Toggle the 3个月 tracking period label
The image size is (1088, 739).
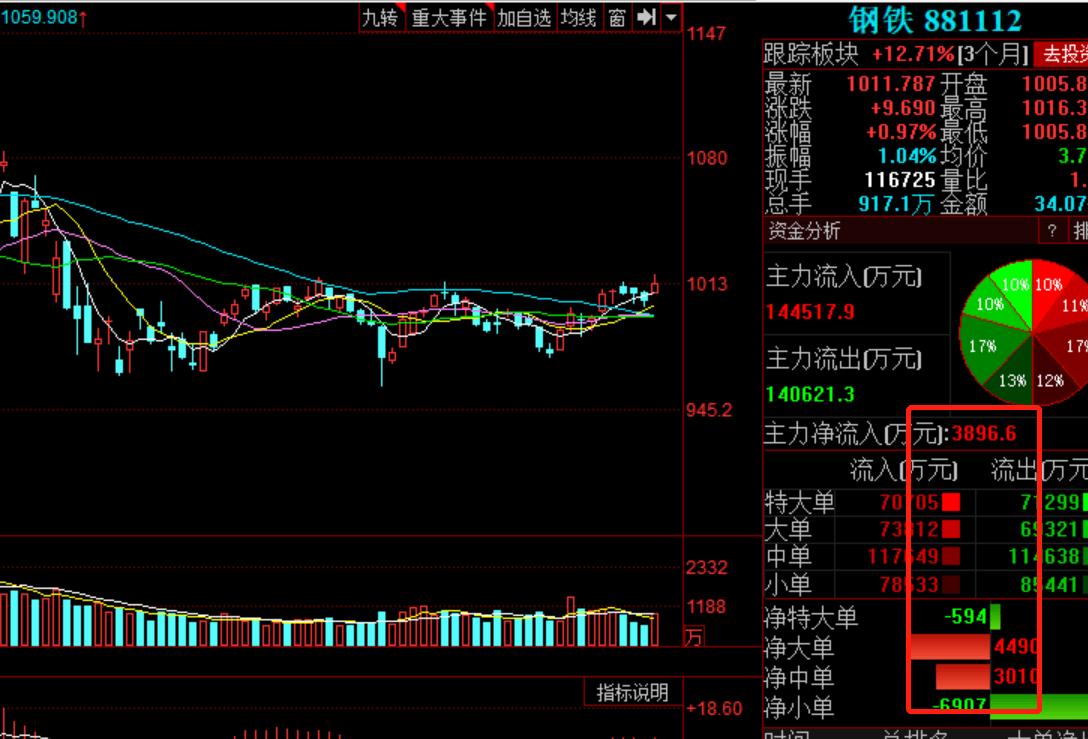tap(997, 57)
